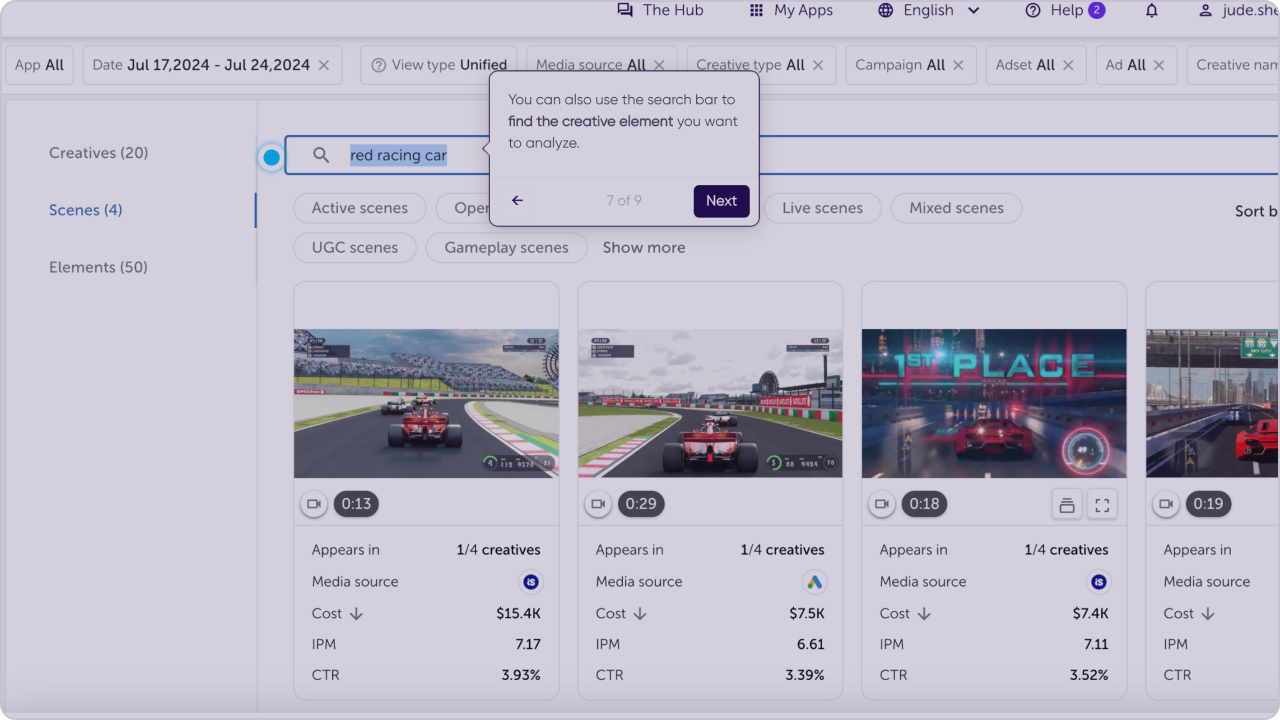Click the Show more link
The width and height of the screenshot is (1280, 720).
pos(643,248)
